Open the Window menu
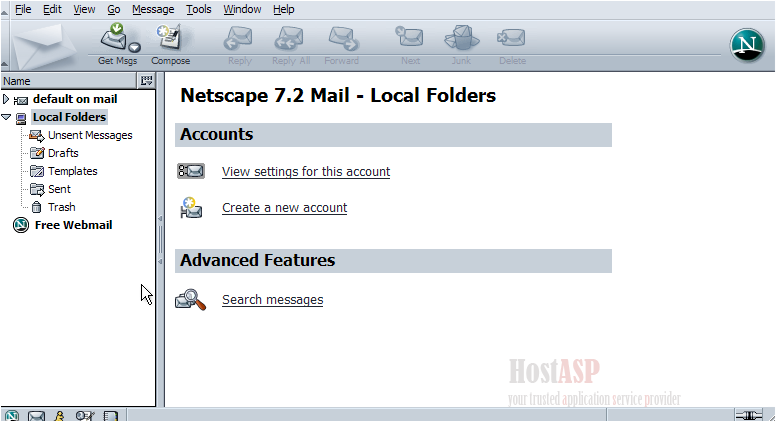This screenshot has width=776, height=422. pyautogui.click(x=242, y=9)
